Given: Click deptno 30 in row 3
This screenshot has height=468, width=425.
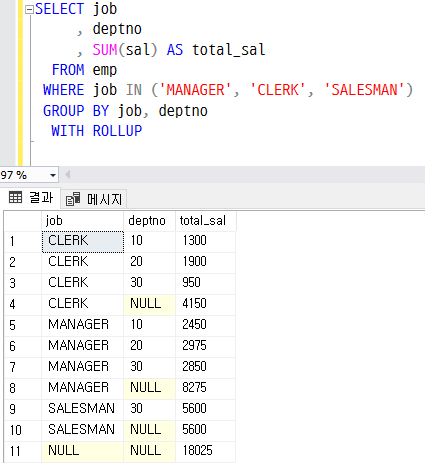Looking at the screenshot, I should click(x=149, y=283).
